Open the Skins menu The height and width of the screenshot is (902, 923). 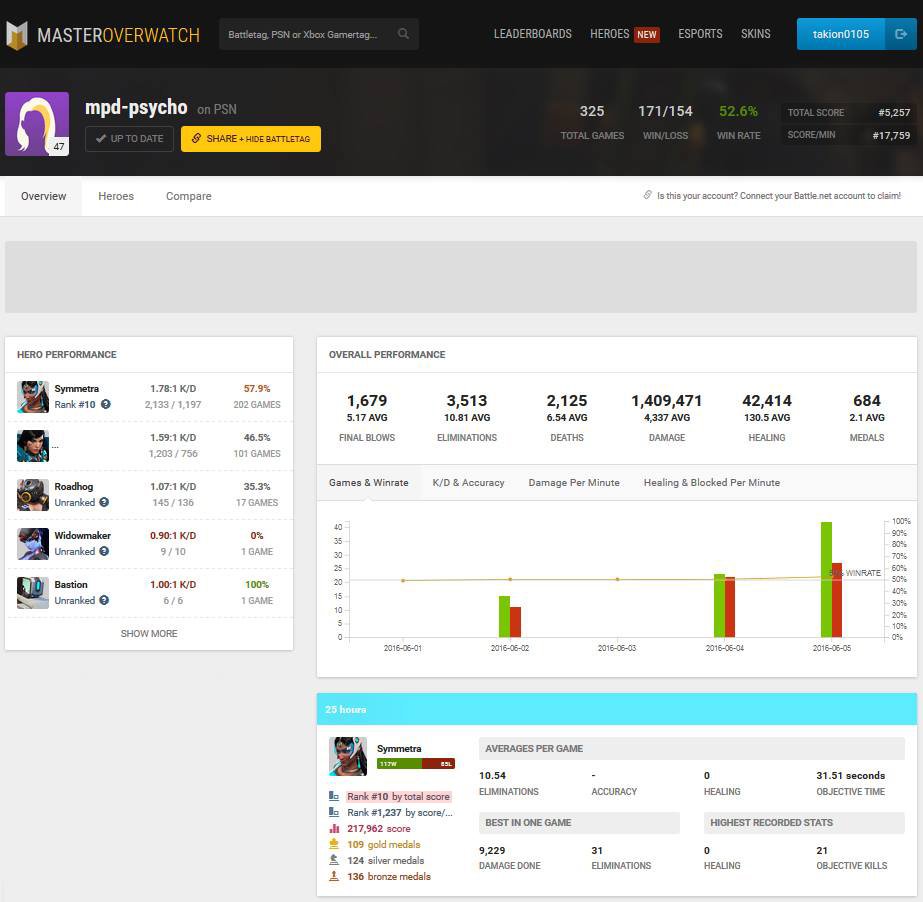point(755,34)
